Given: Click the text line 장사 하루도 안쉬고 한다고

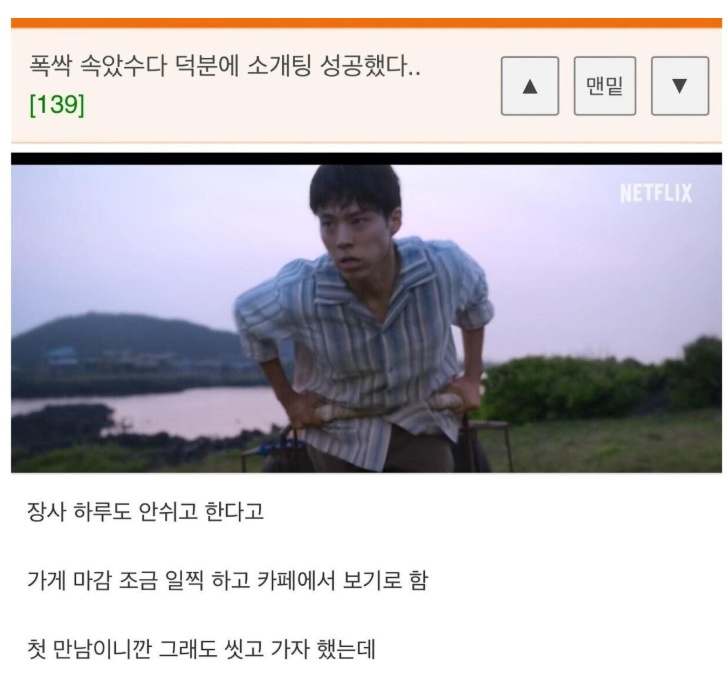Looking at the screenshot, I should (x=146, y=512).
